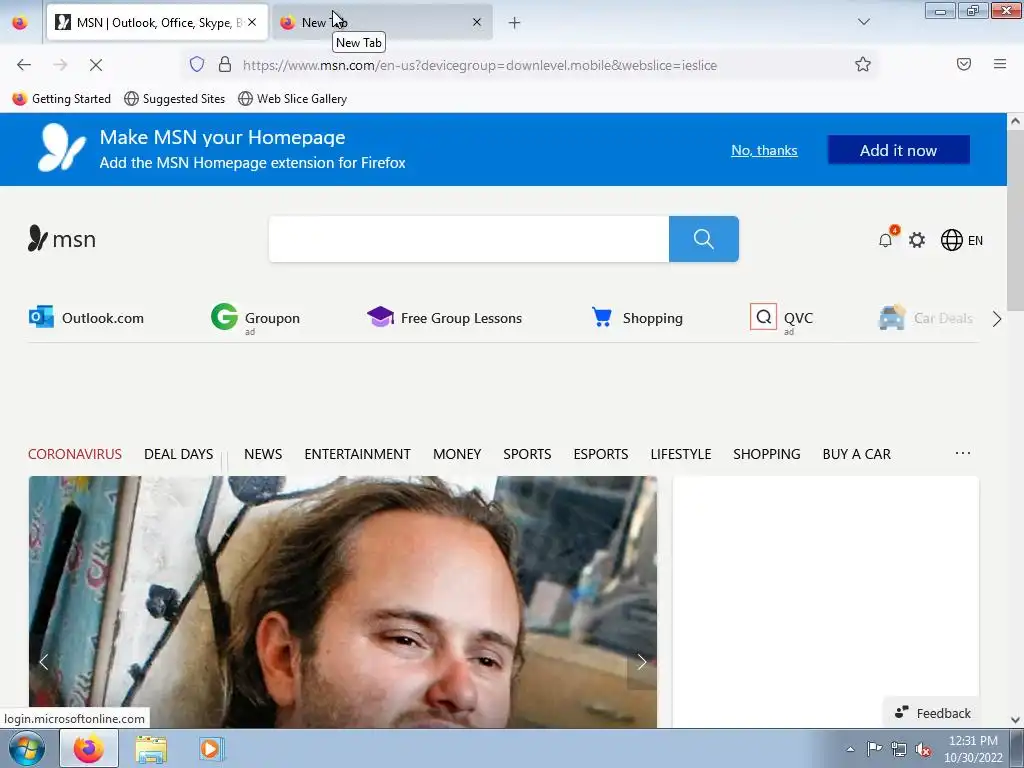Expand more categories with the ellipsis
Viewport: 1024px width, 768px height.
(x=963, y=453)
